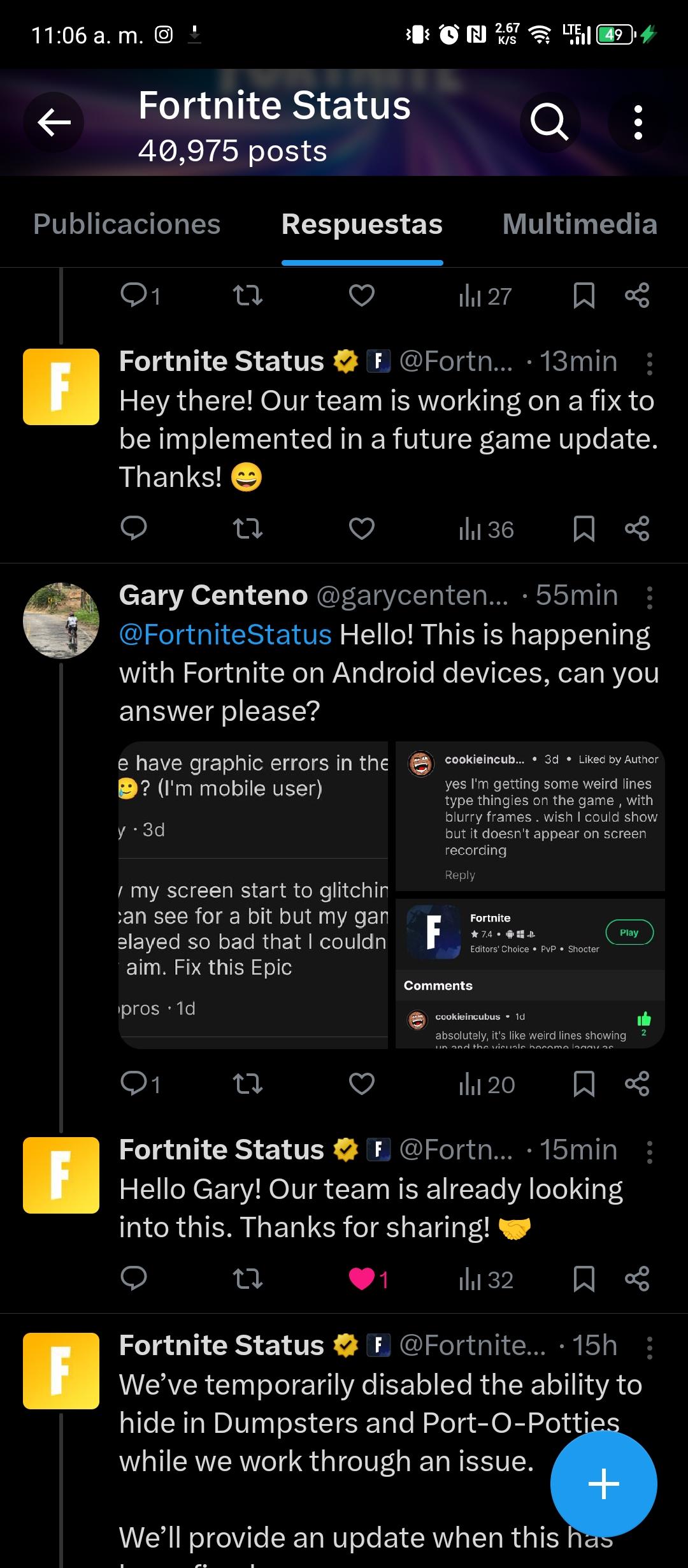Bookmark the "Hey there!" Fortnite Status reply
688x1568 pixels.
pos(584,528)
